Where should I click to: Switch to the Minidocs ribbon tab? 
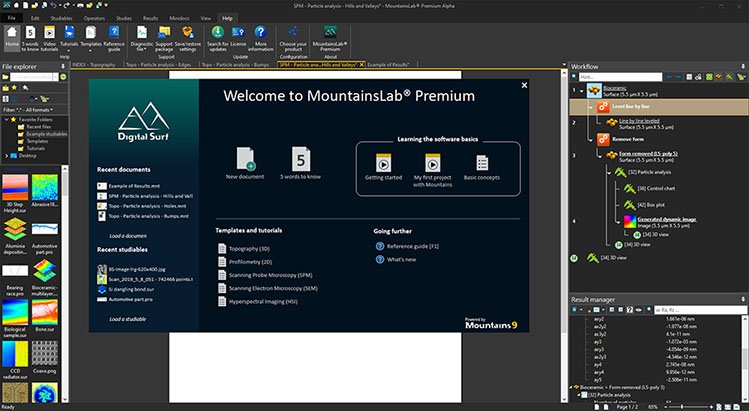pyautogui.click(x=180, y=18)
